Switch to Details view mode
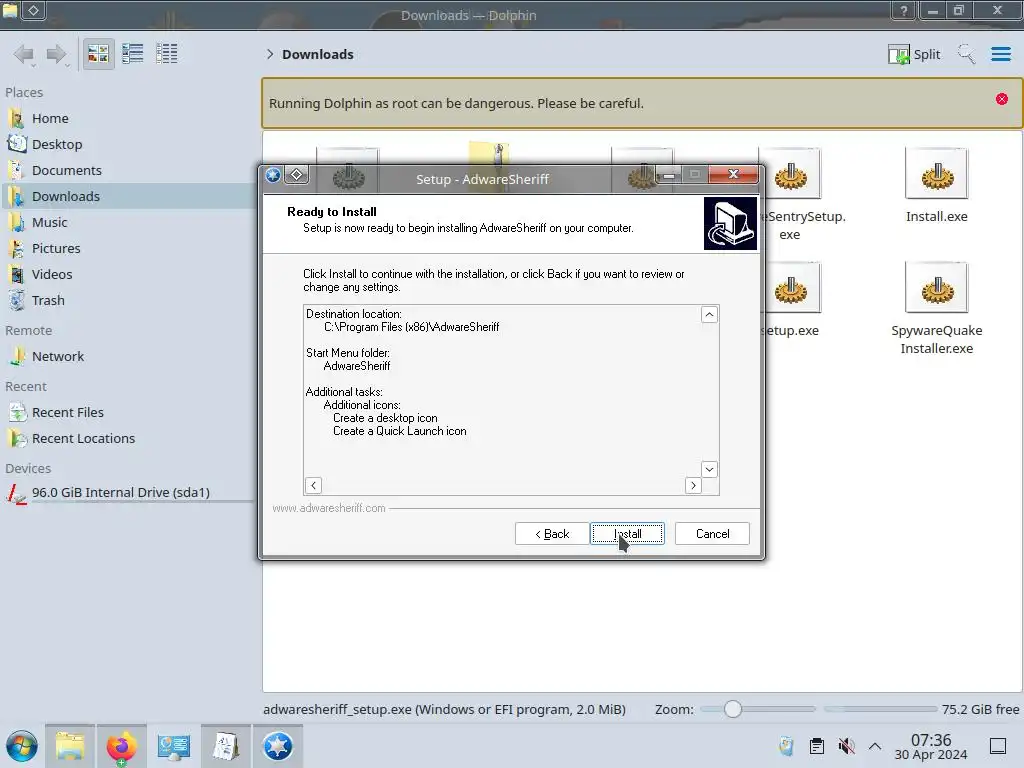Image resolution: width=1024 pixels, height=768 pixels. click(167, 54)
